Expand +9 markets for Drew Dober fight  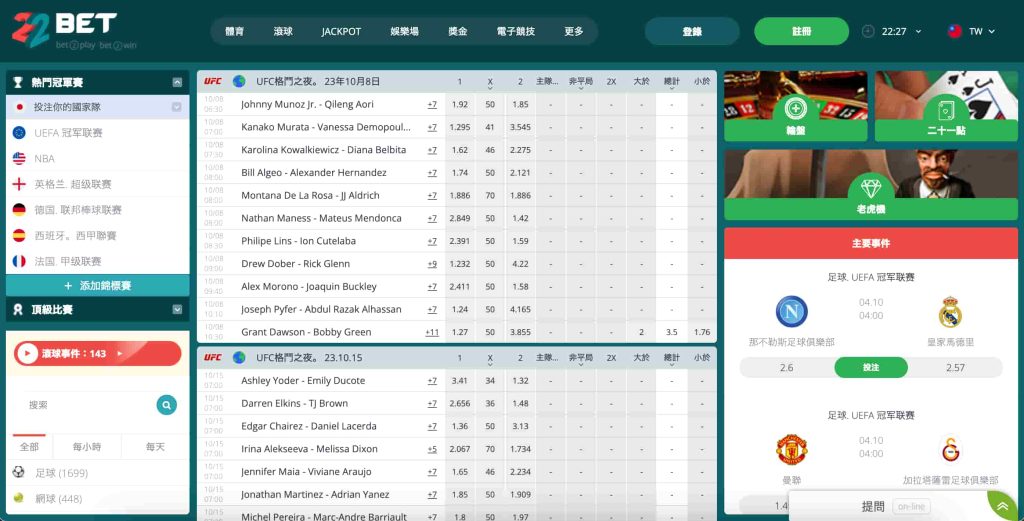tap(432, 264)
